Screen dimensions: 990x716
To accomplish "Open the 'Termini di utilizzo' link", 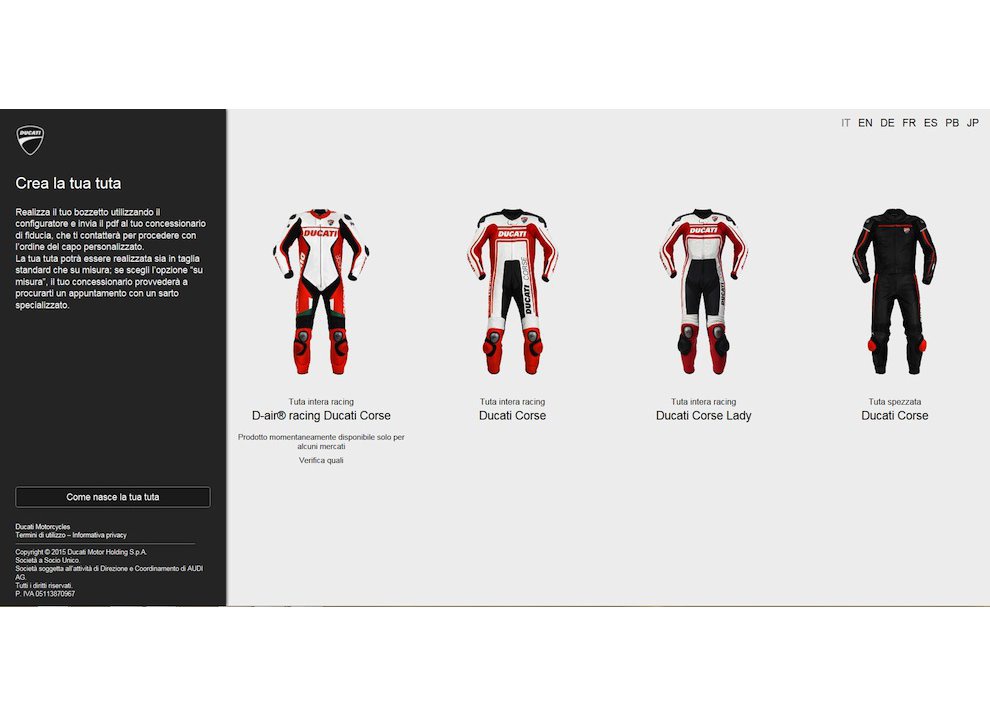I will coord(40,535).
